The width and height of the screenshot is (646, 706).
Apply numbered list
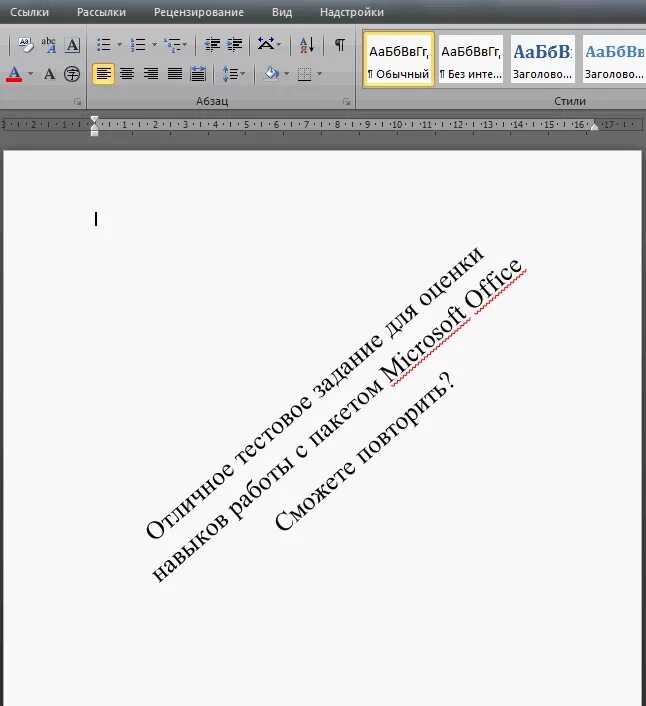[138, 45]
